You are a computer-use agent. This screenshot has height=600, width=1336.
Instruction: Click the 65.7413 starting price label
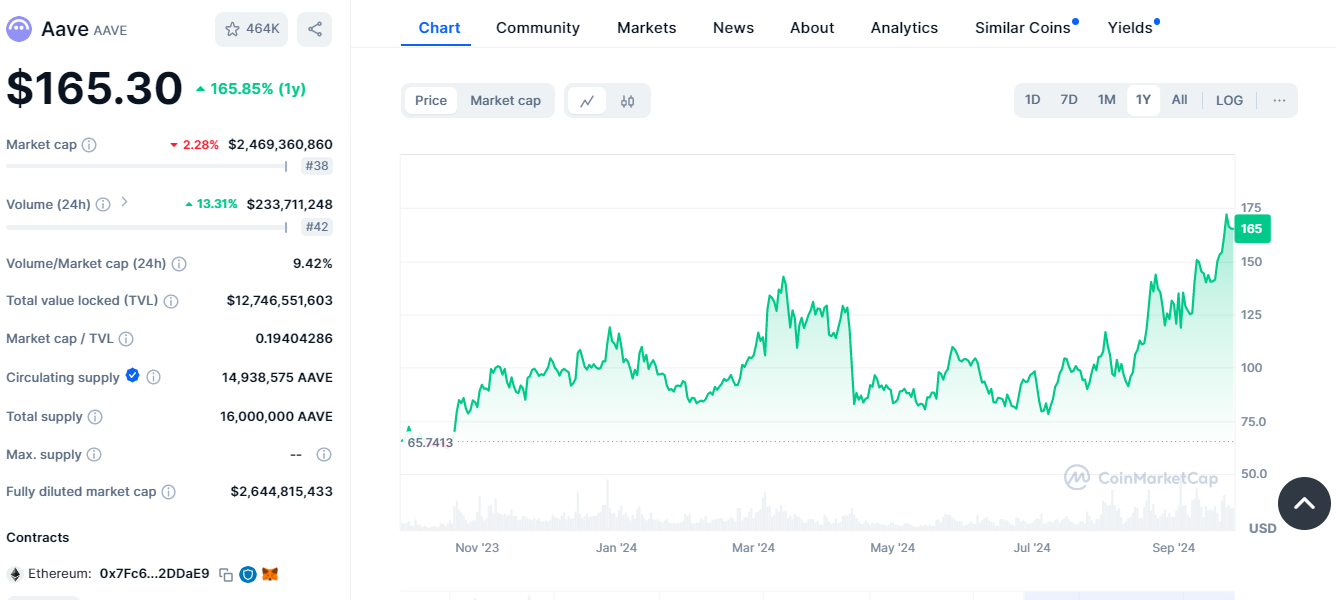click(x=430, y=442)
